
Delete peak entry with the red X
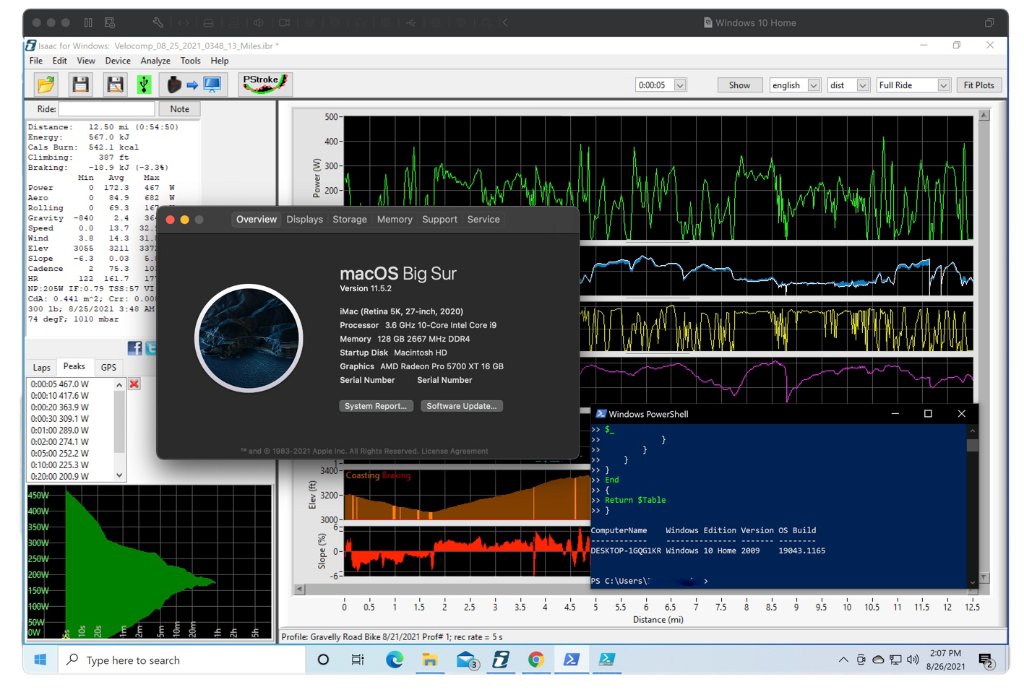(134, 384)
